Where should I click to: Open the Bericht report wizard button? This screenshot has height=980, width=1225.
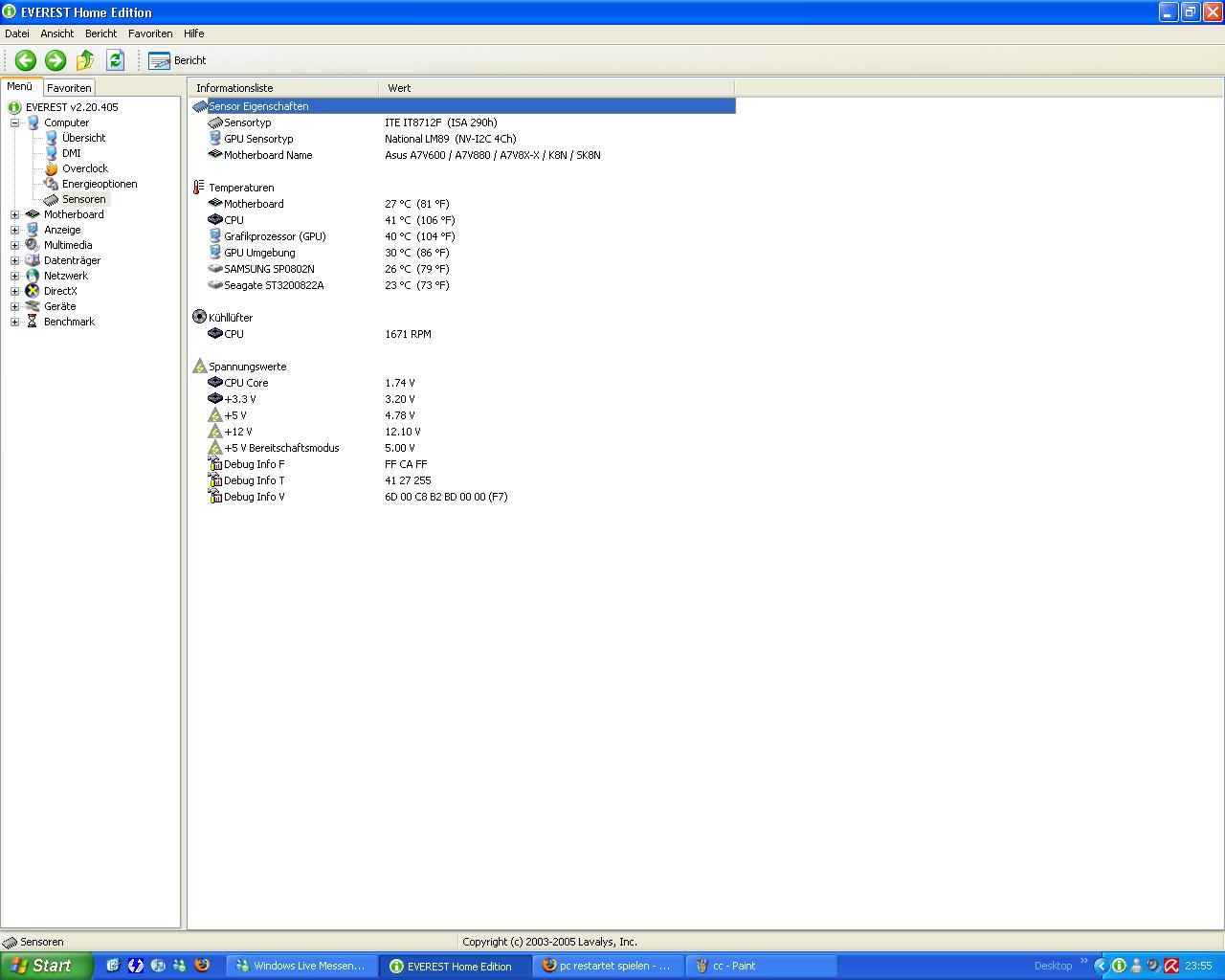177,60
